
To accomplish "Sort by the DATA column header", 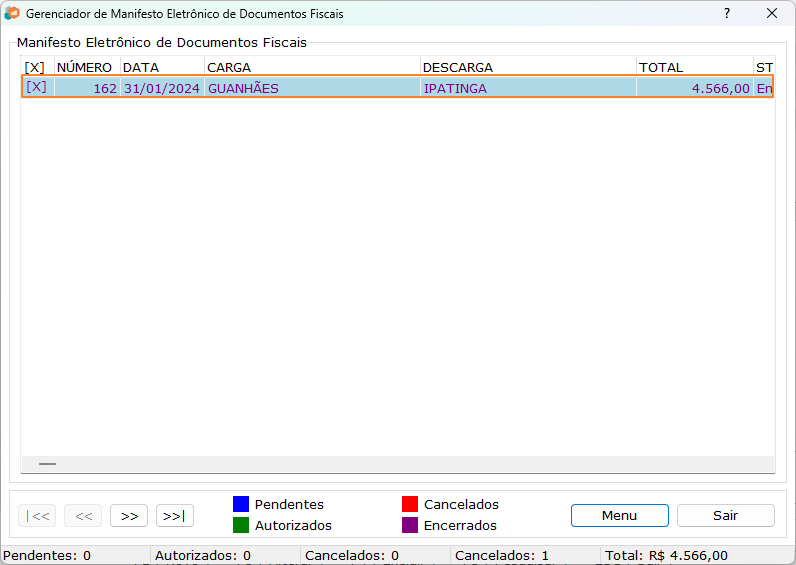I will (141, 68).
